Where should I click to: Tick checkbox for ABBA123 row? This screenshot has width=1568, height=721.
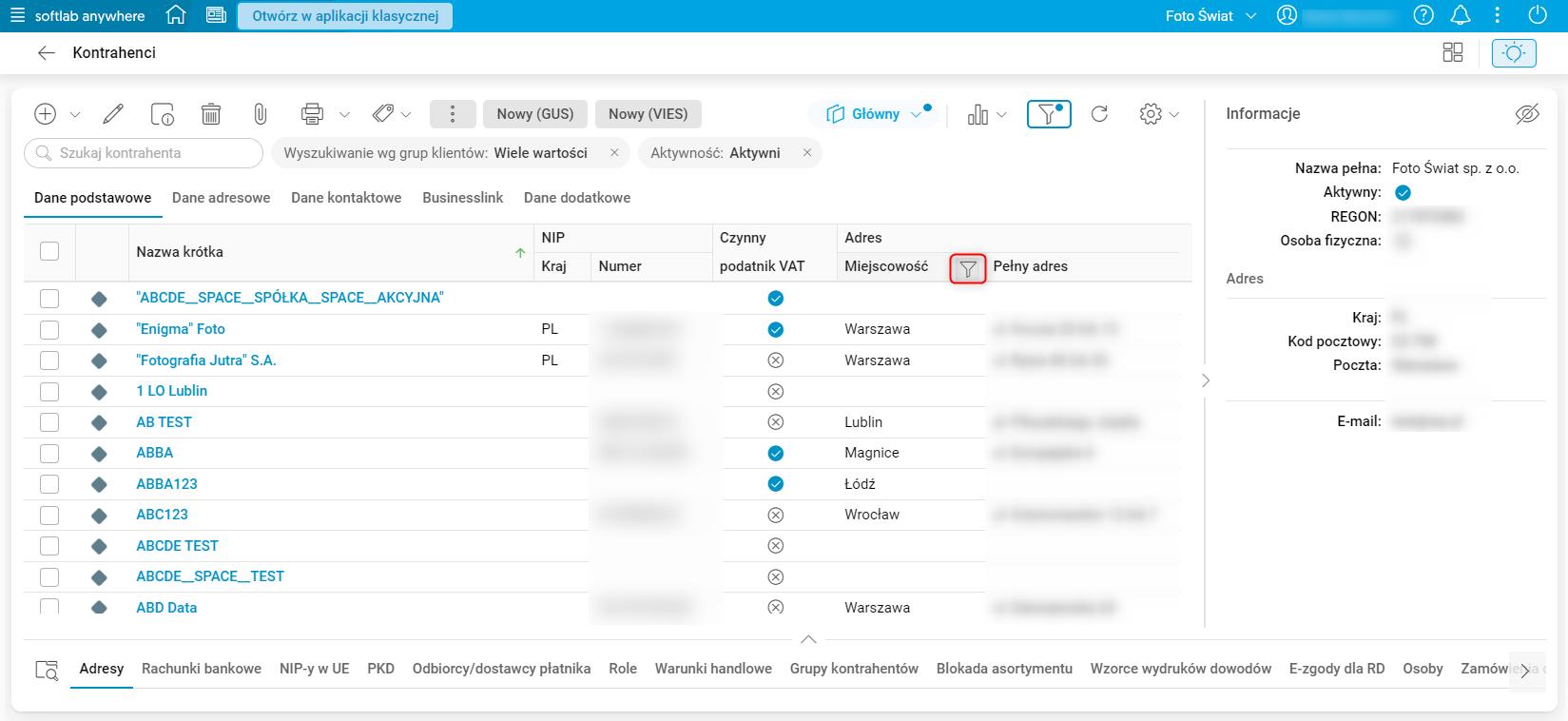[x=49, y=484]
